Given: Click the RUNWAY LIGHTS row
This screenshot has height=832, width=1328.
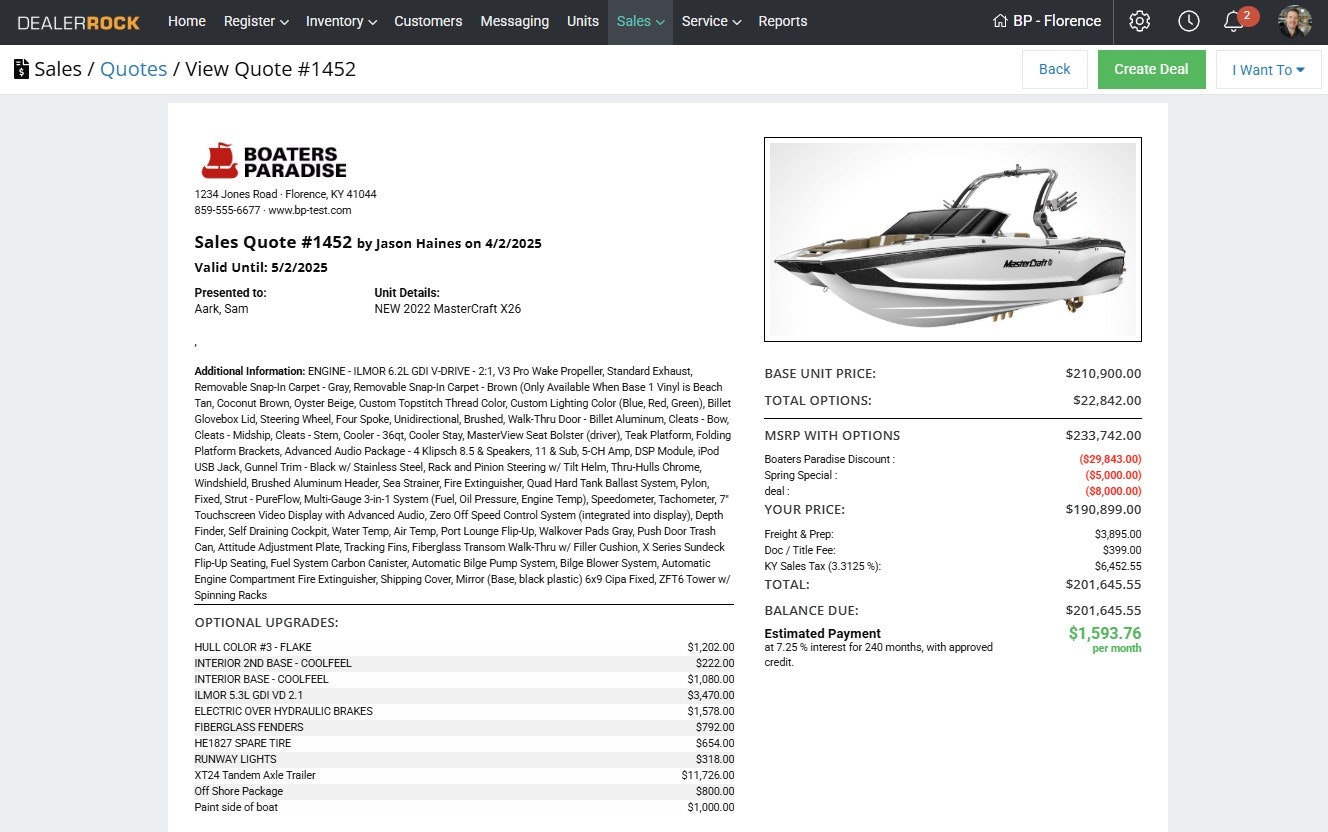Looking at the screenshot, I should [464, 759].
